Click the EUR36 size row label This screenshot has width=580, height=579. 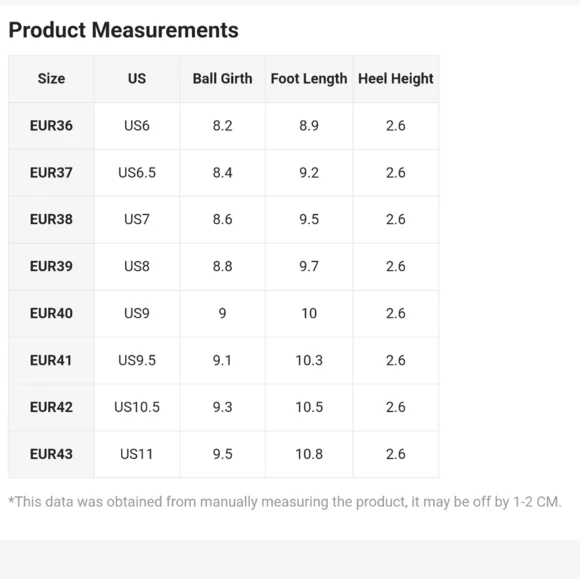51,126
